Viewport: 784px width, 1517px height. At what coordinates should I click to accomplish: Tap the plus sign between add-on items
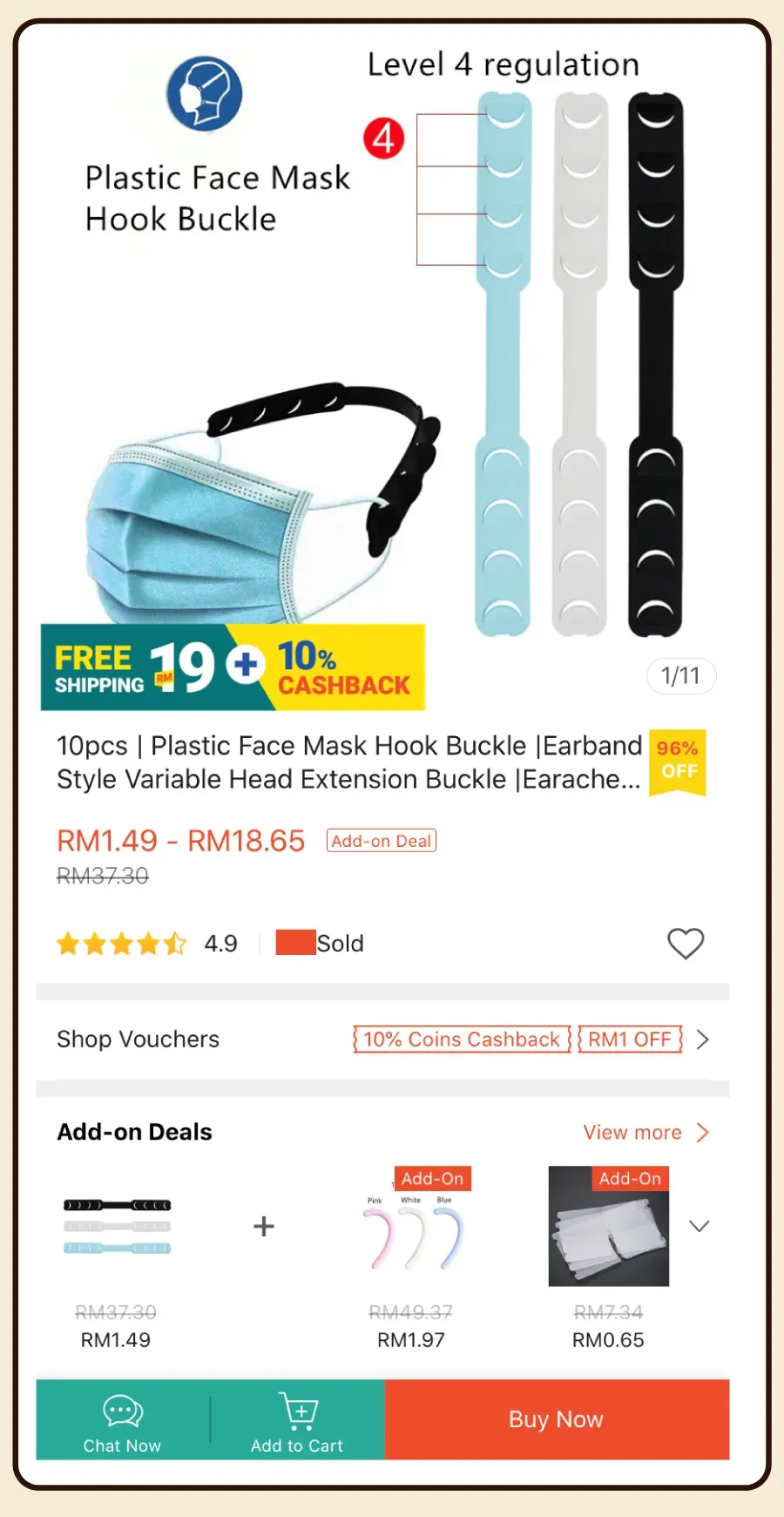coord(264,1227)
